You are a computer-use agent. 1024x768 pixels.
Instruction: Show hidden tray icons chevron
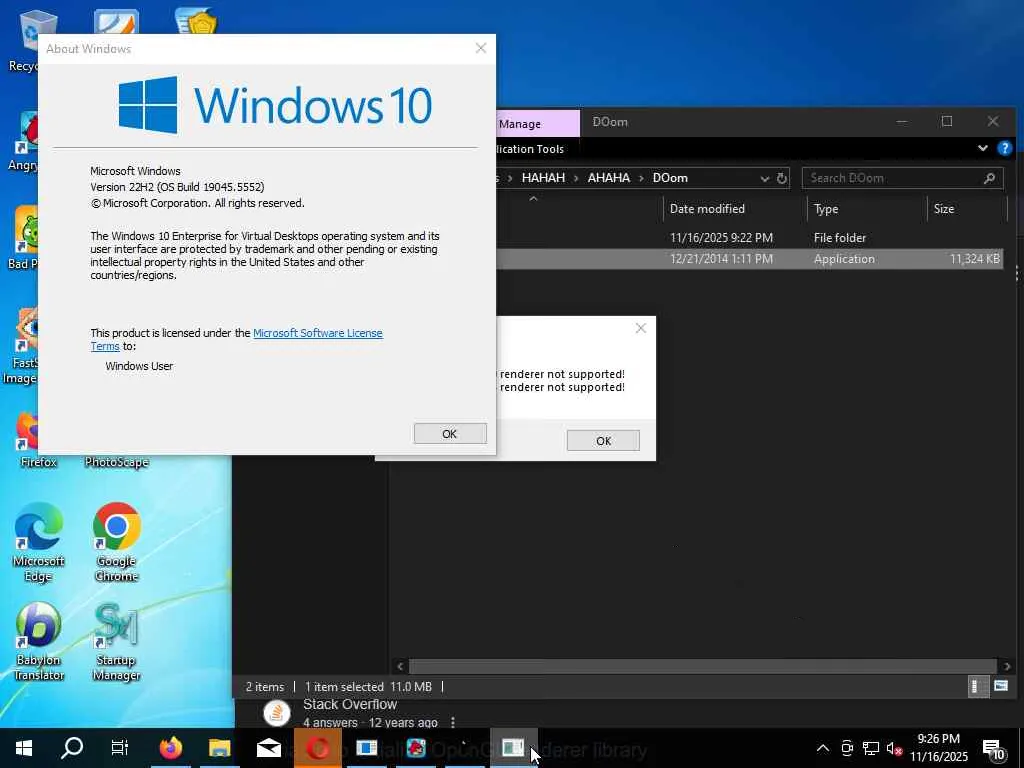pos(823,748)
